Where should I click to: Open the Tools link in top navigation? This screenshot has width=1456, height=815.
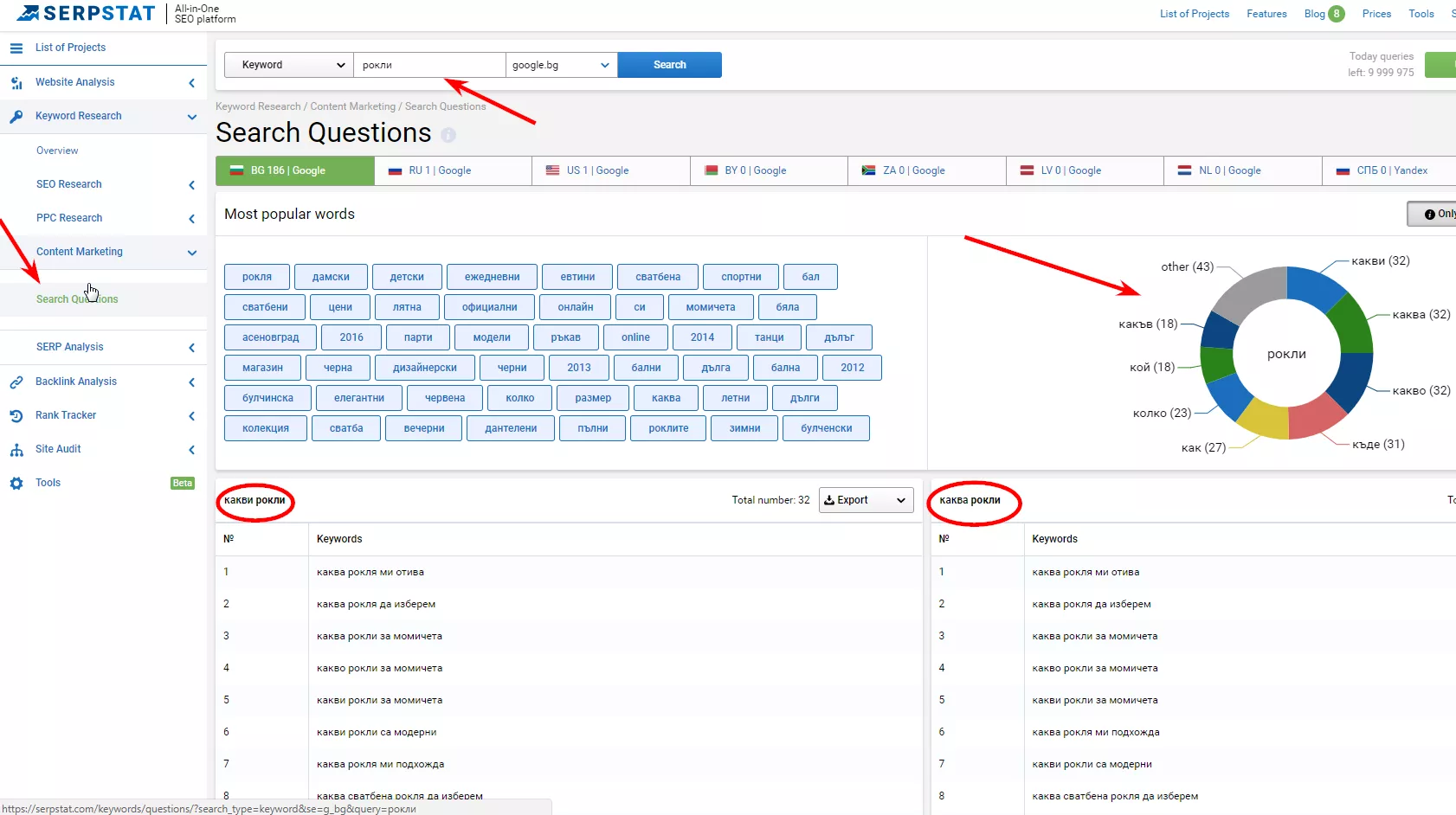[1421, 14]
